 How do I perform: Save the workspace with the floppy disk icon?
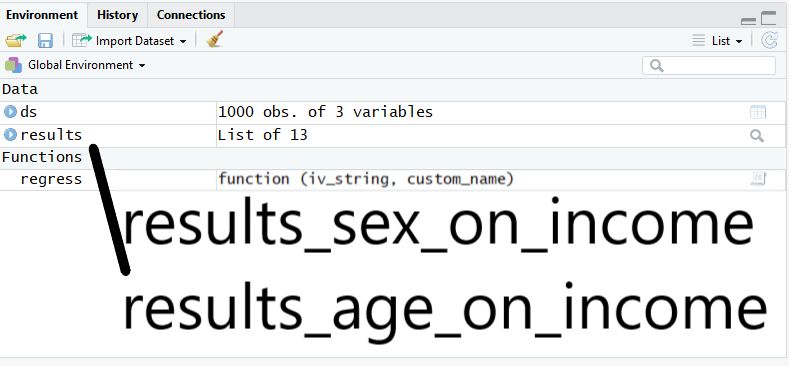tap(45, 41)
